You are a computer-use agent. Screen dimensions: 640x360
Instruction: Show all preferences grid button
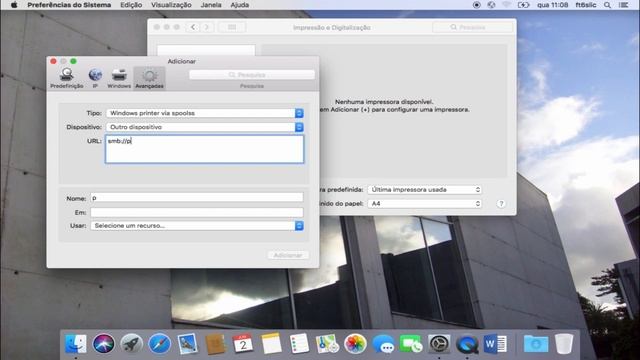(232, 27)
